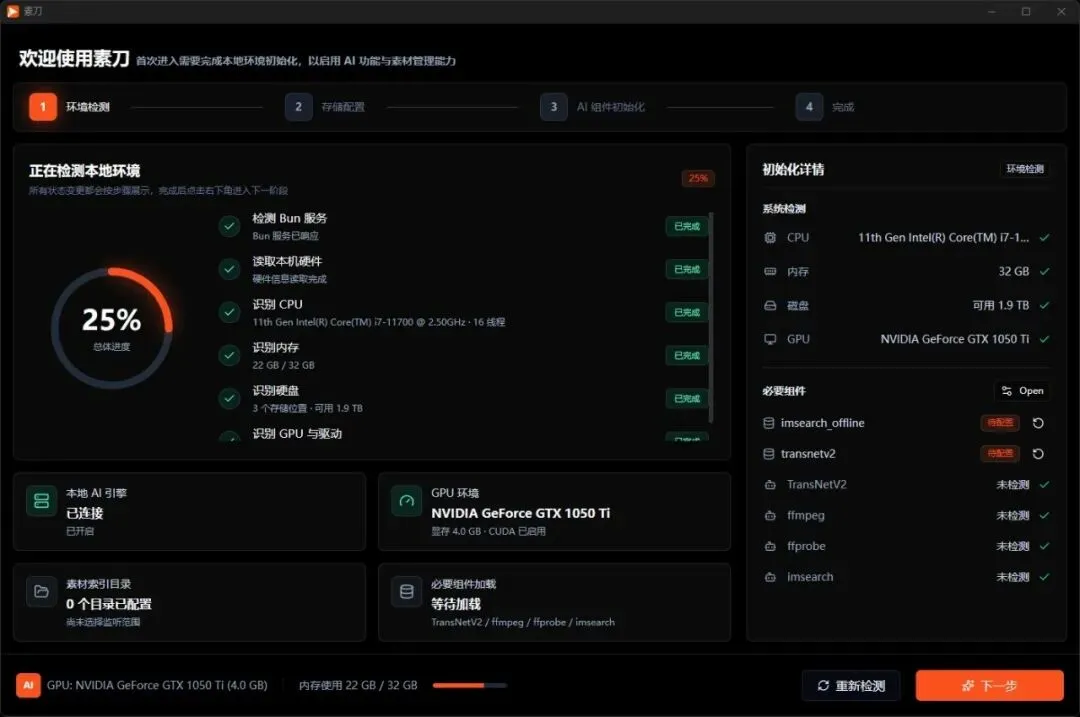This screenshot has width=1080, height=717.
Task: Click the 已完成 badge for 读取本机硬件
Action: pos(687,269)
